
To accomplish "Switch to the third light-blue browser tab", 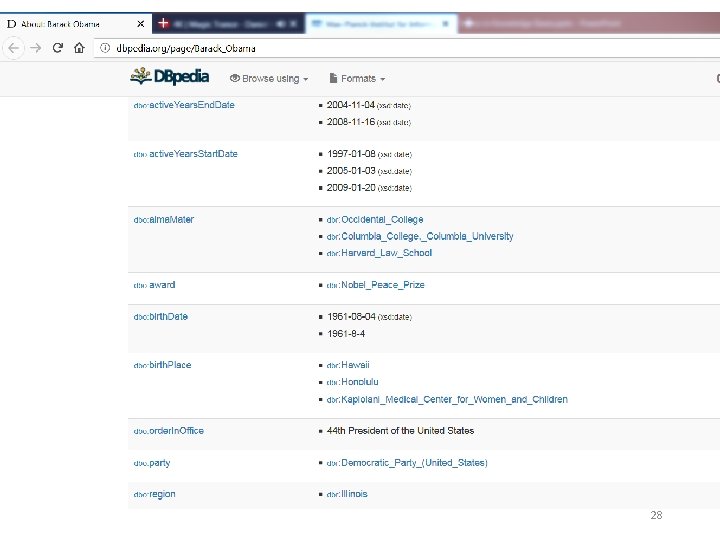I will [x=381, y=23].
